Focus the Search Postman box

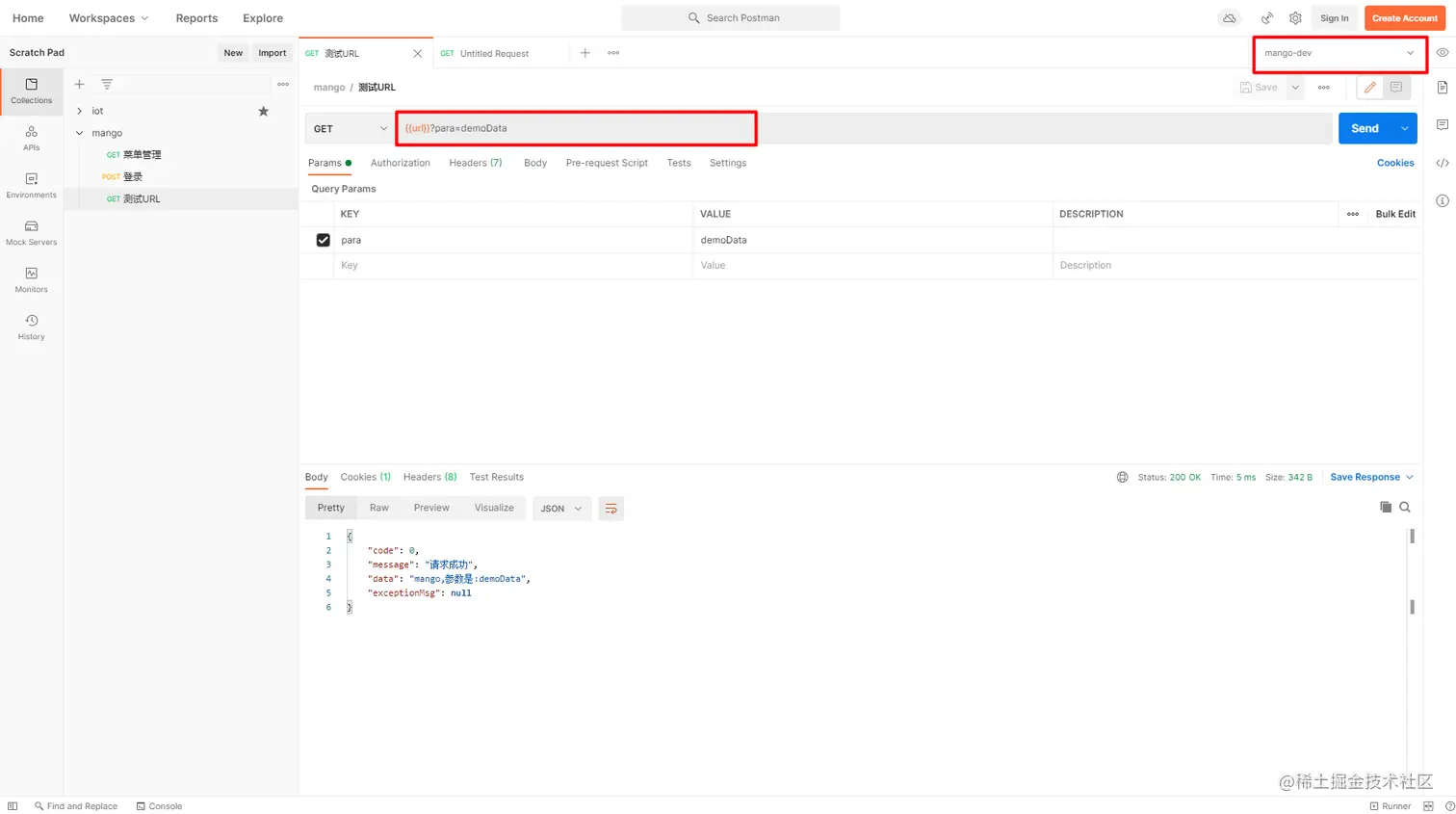(731, 18)
